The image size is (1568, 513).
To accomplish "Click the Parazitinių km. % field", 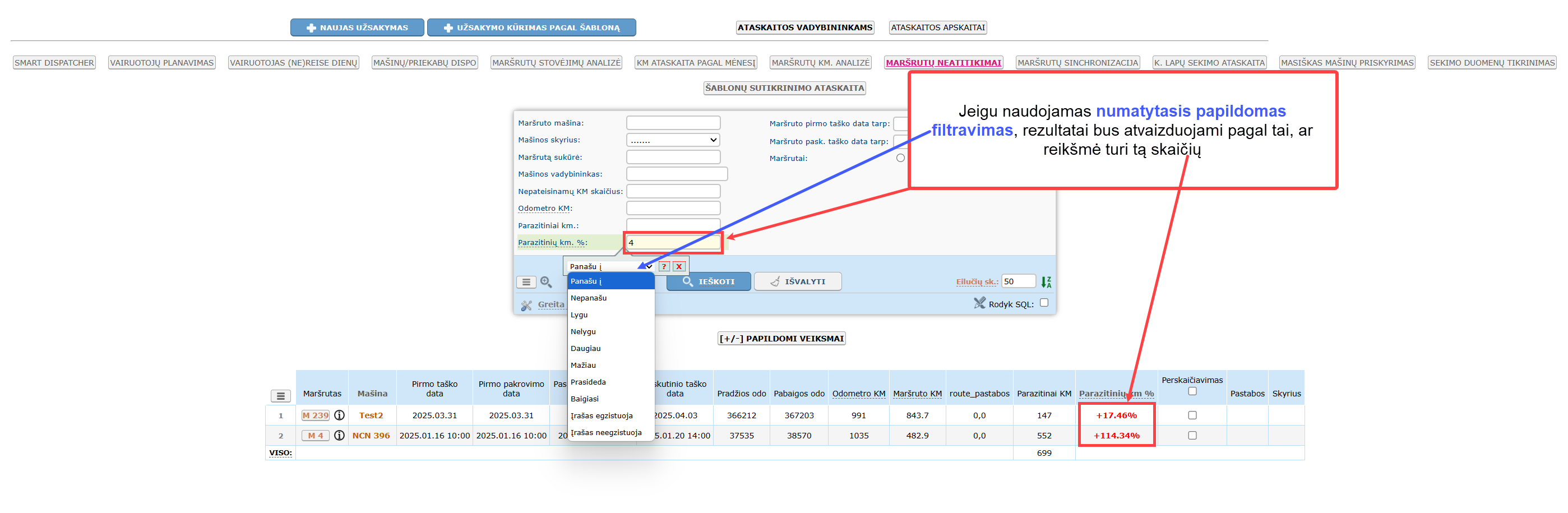I will pyautogui.click(x=673, y=243).
